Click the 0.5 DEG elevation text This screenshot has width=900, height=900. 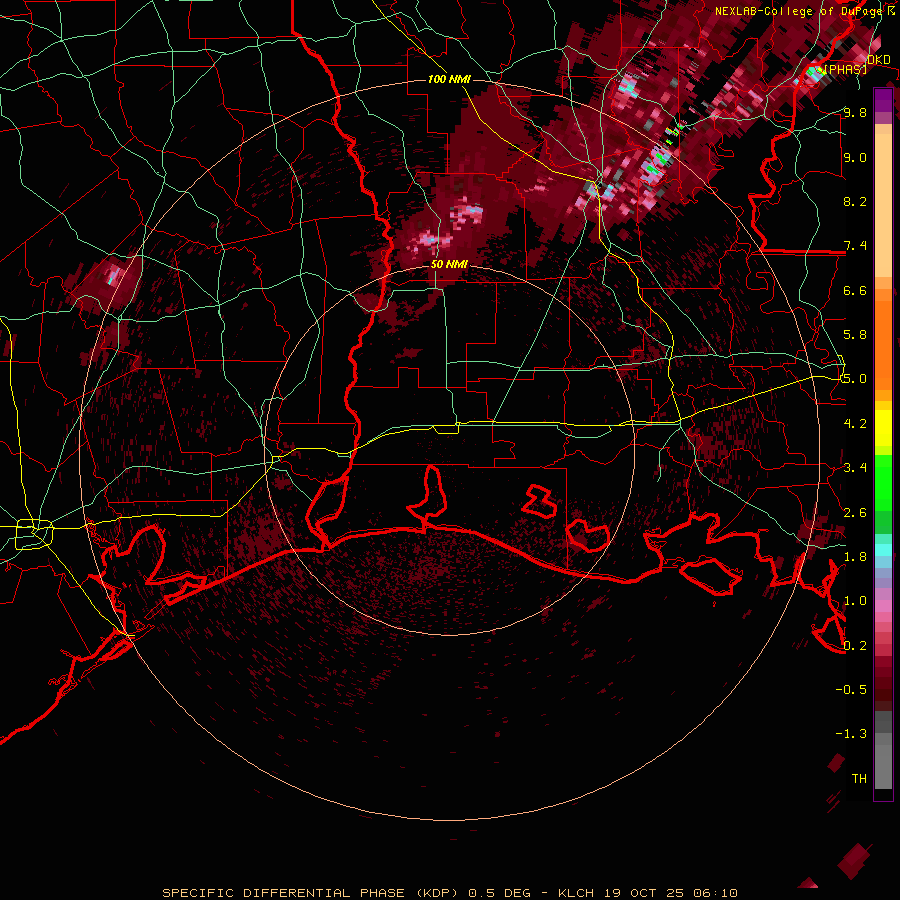pos(499,893)
